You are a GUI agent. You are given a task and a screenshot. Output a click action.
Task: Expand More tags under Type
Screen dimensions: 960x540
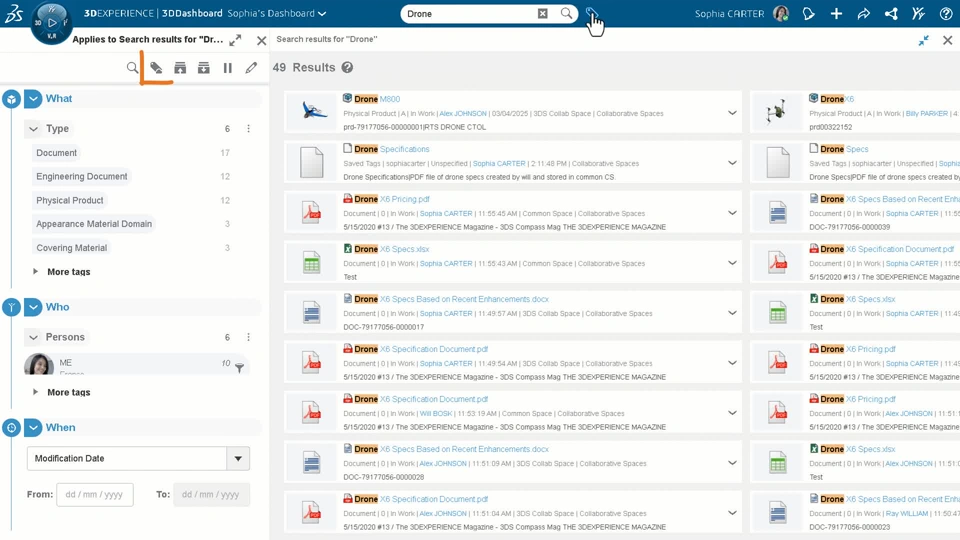pyautogui.click(x=62, y=272)
